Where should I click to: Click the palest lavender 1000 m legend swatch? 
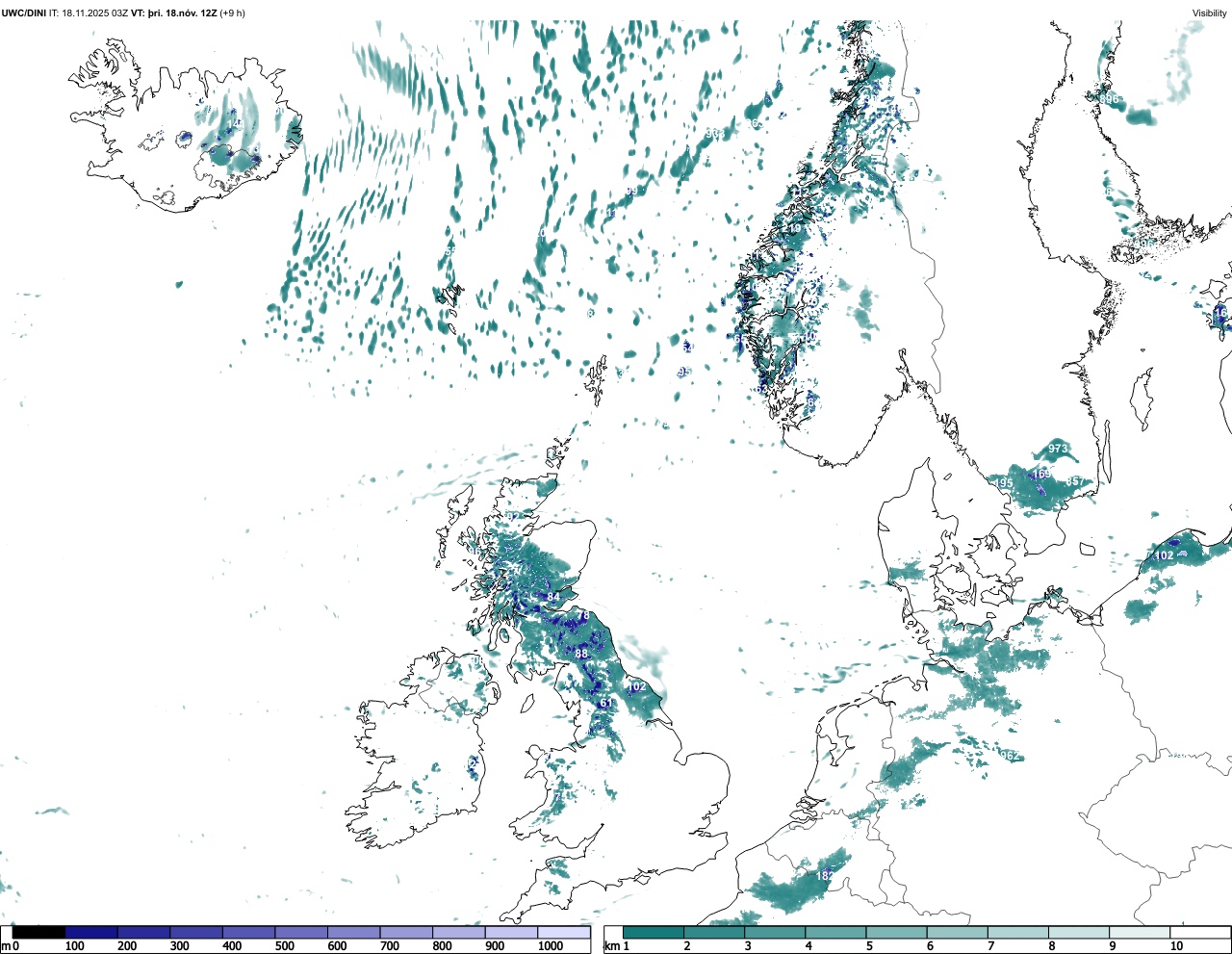(564, 932)
